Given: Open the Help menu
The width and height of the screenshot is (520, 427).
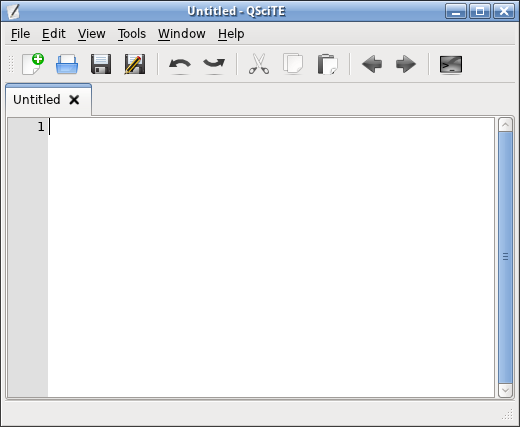Looking at the screenshot, I should tap(231, 34).
